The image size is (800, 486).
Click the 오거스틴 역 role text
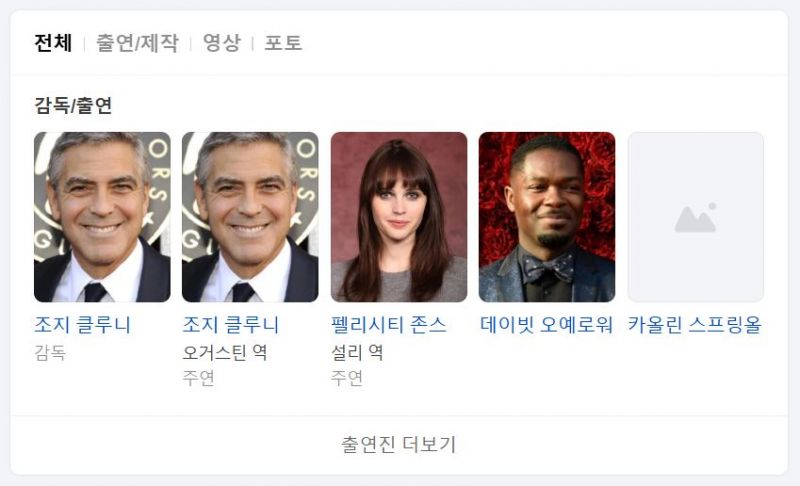pos(225,352)
